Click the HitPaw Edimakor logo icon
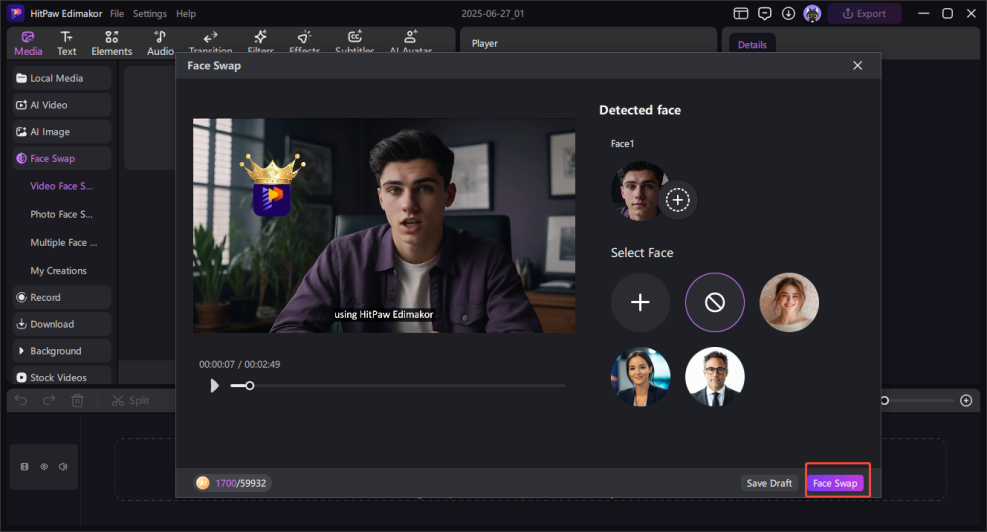 coord(16,13)
